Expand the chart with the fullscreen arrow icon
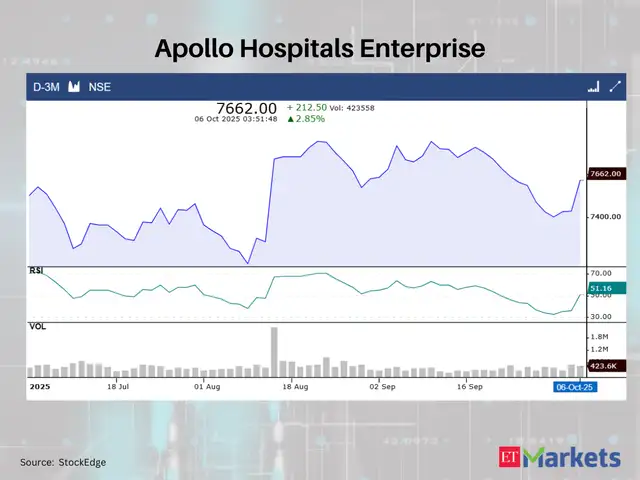Screen dimensions: 640x480 tap(614, 87)
